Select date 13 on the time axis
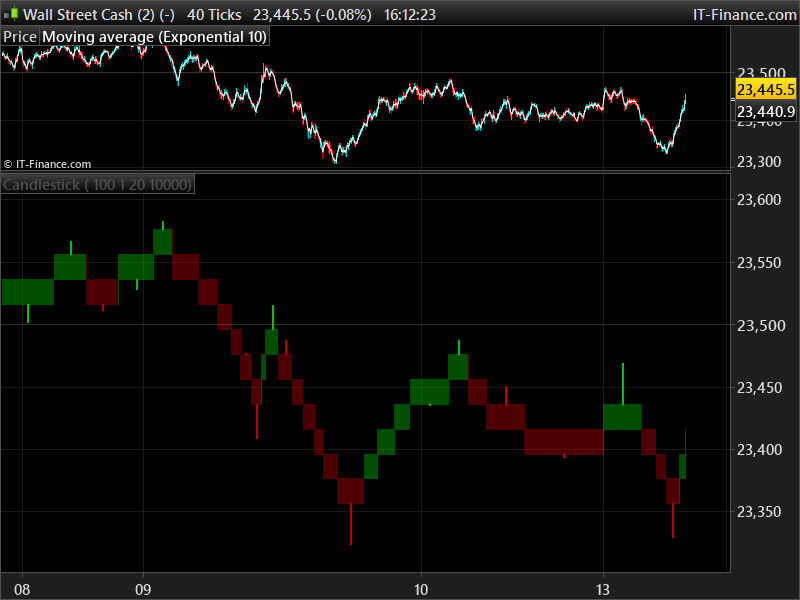Viewport: 800px width, 600px height. tap(603, 590)
